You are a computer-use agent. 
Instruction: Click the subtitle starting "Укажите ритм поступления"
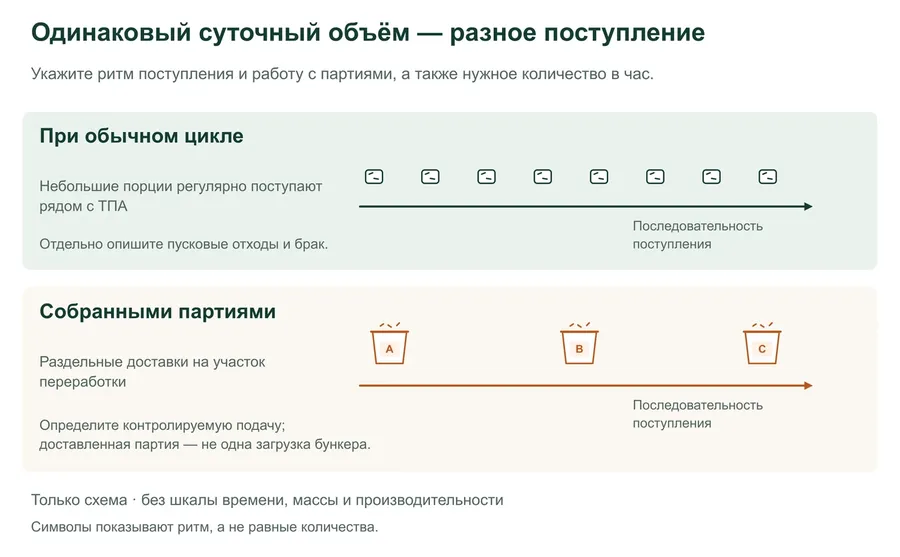click(x=342, y=74)
